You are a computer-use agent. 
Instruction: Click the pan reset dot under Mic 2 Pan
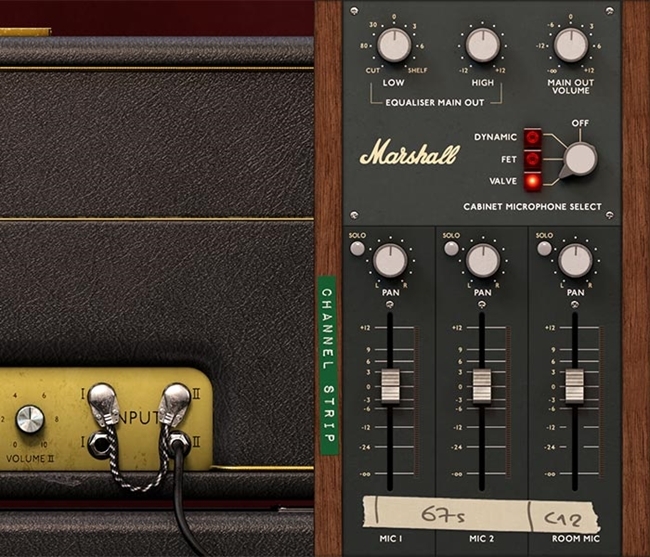482,305
